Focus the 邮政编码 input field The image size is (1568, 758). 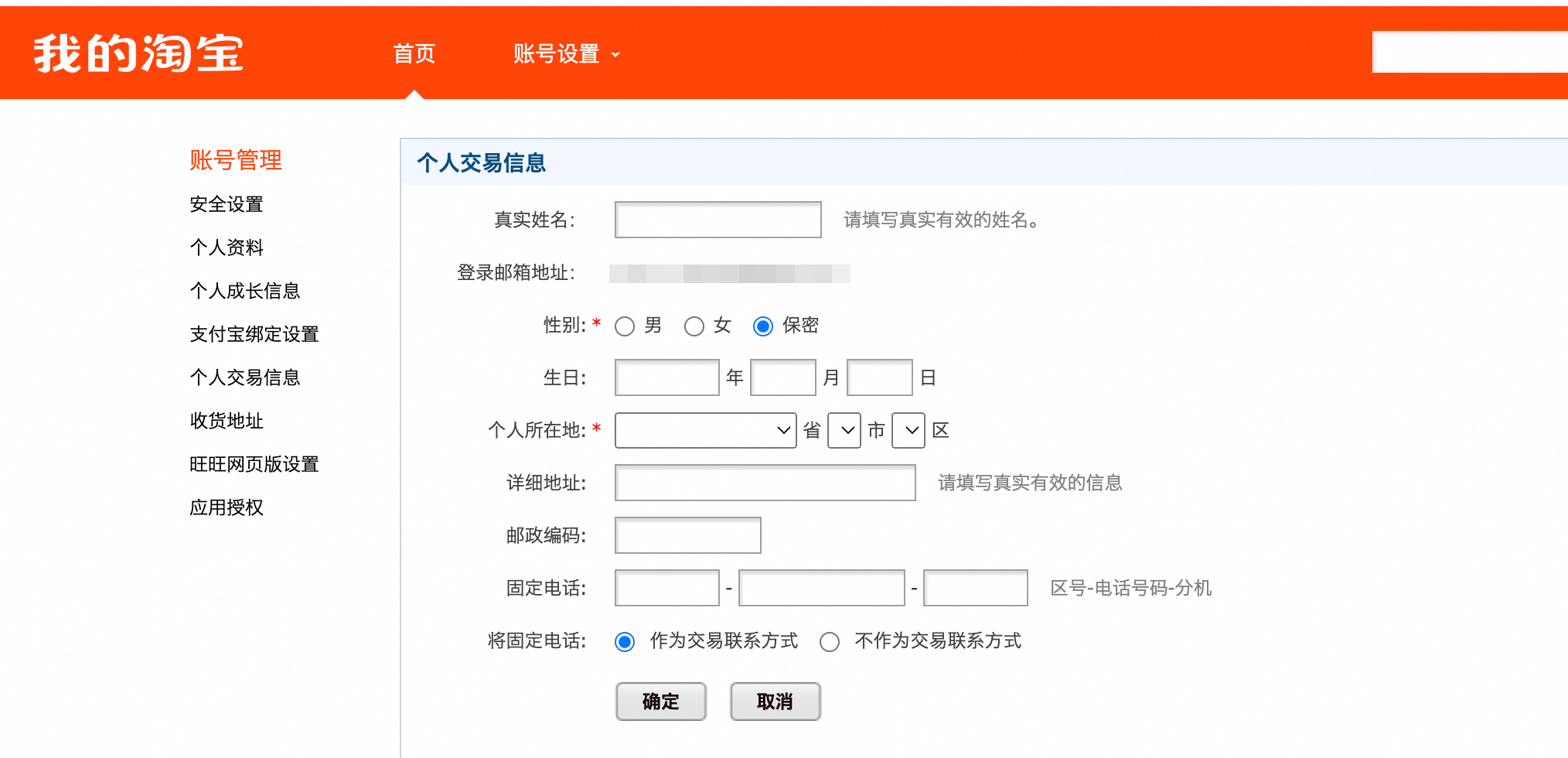687,535
